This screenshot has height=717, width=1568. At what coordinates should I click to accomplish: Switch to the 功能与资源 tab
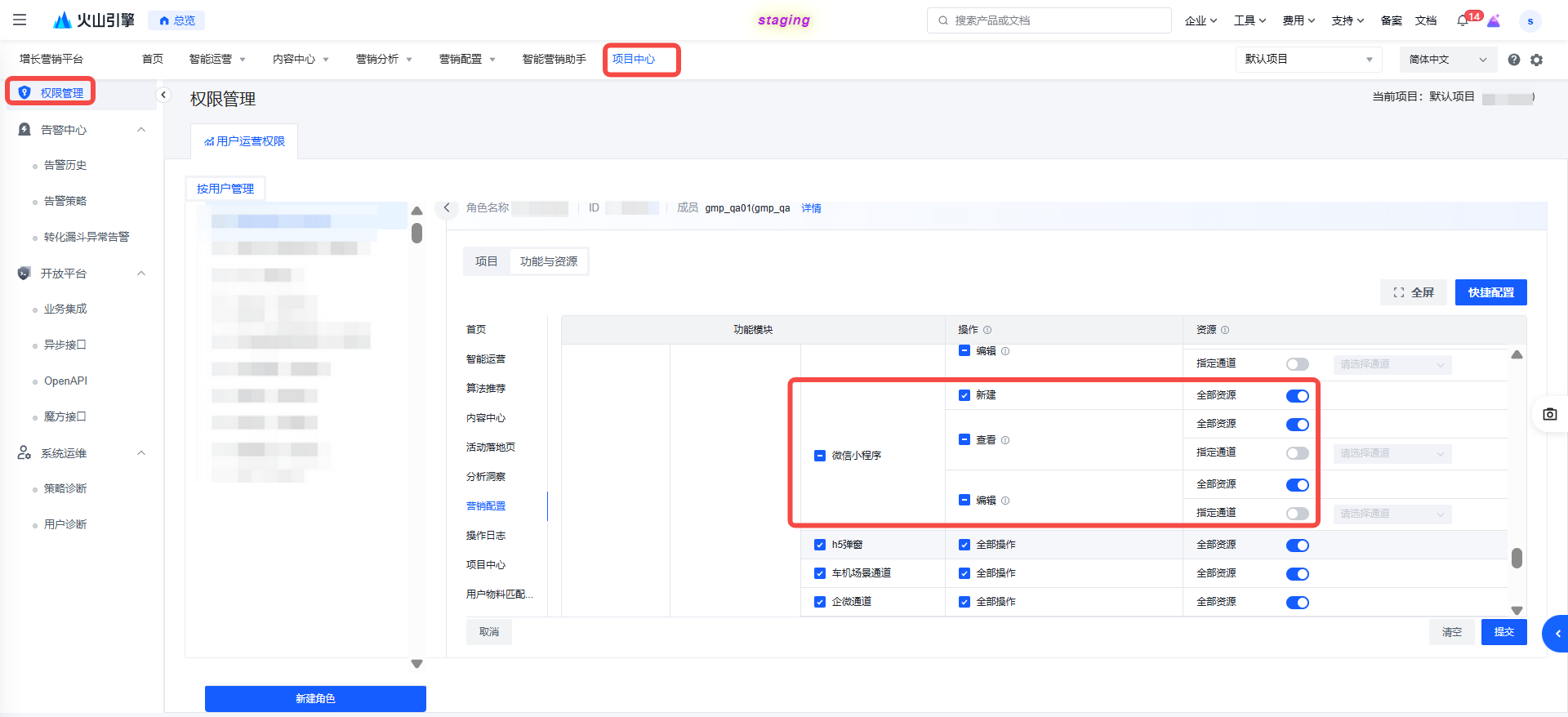point(548,261)
